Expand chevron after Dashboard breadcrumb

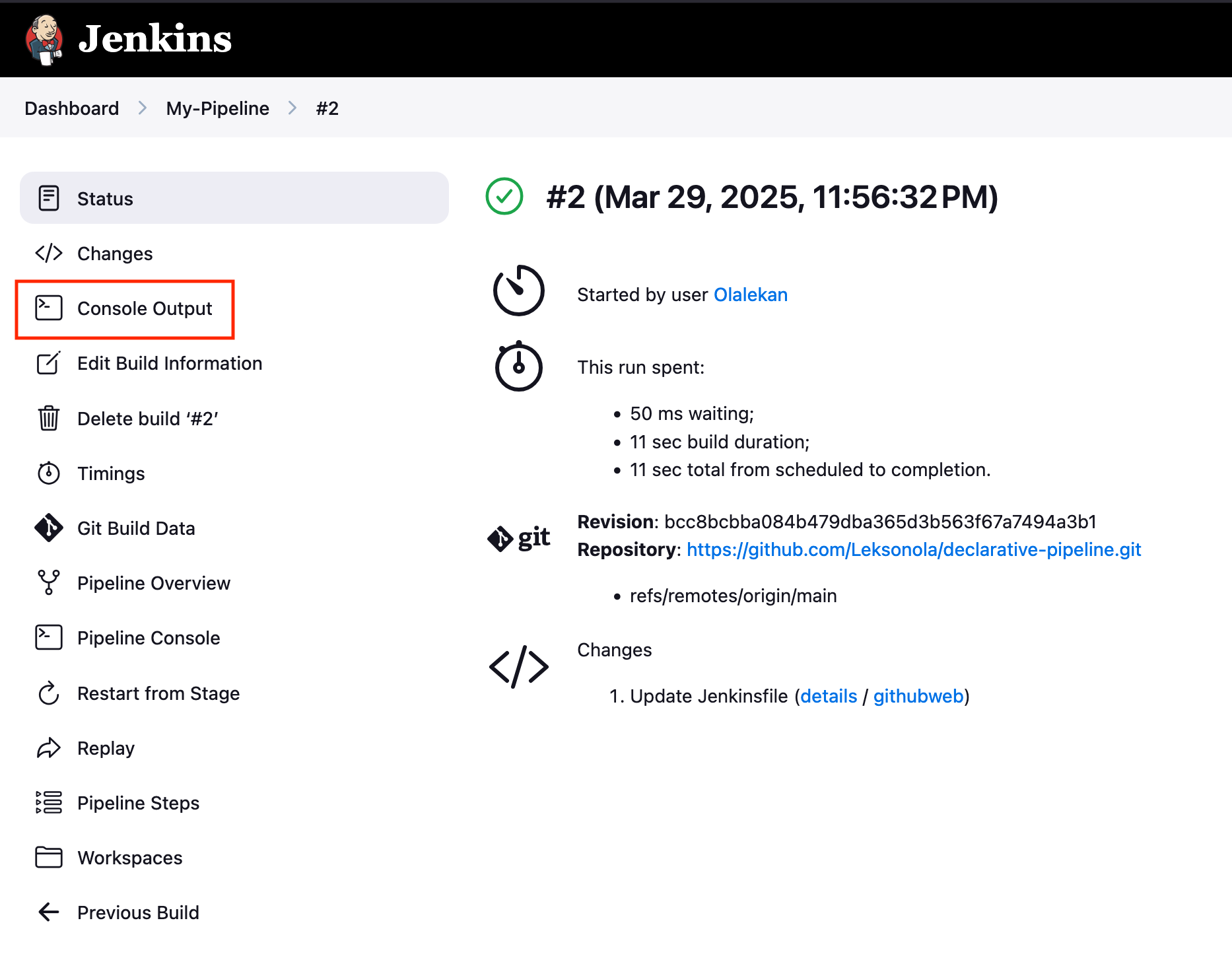point(143,108)
